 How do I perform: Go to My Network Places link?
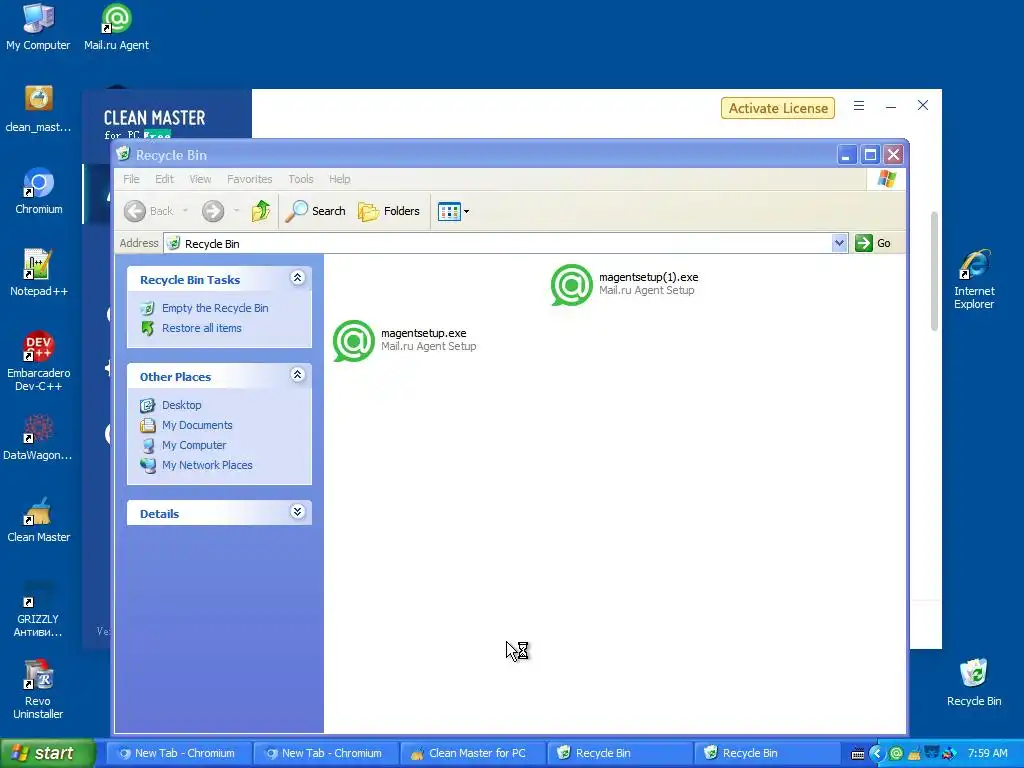coord(207,465)
